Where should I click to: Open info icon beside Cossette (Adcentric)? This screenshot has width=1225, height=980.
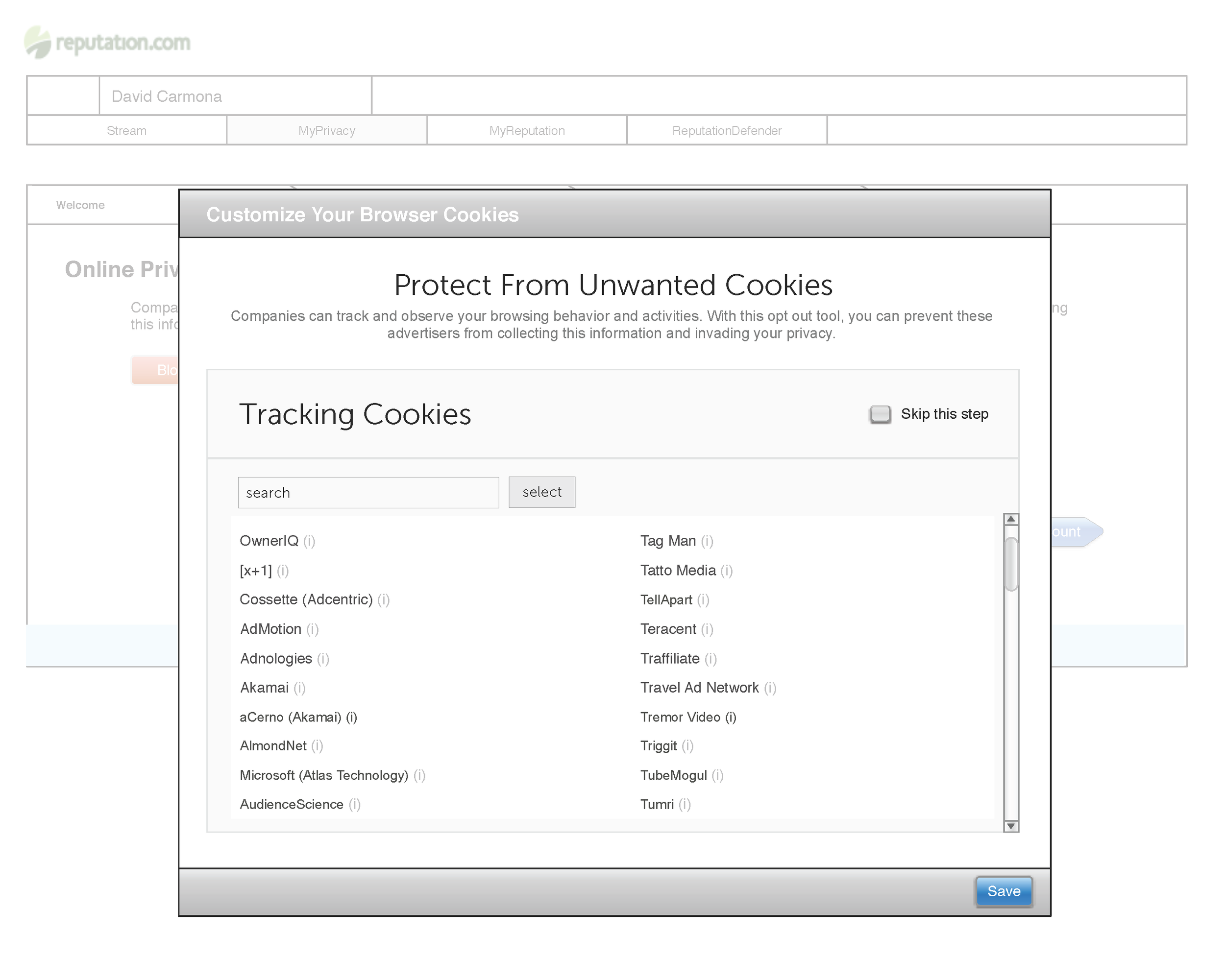pos(384,600)
